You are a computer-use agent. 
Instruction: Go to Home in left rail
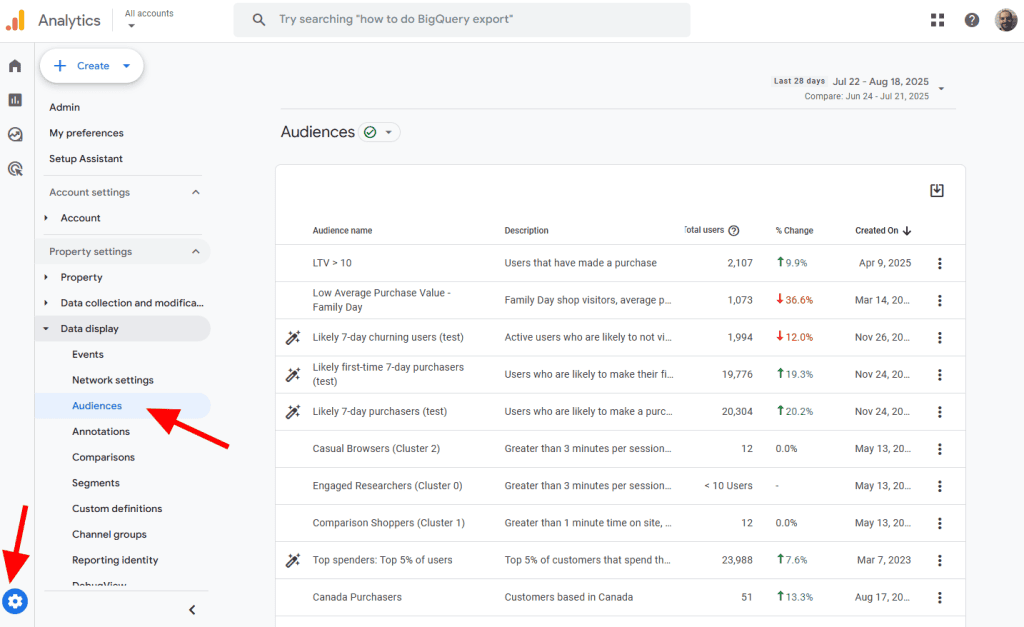[15, 66]
